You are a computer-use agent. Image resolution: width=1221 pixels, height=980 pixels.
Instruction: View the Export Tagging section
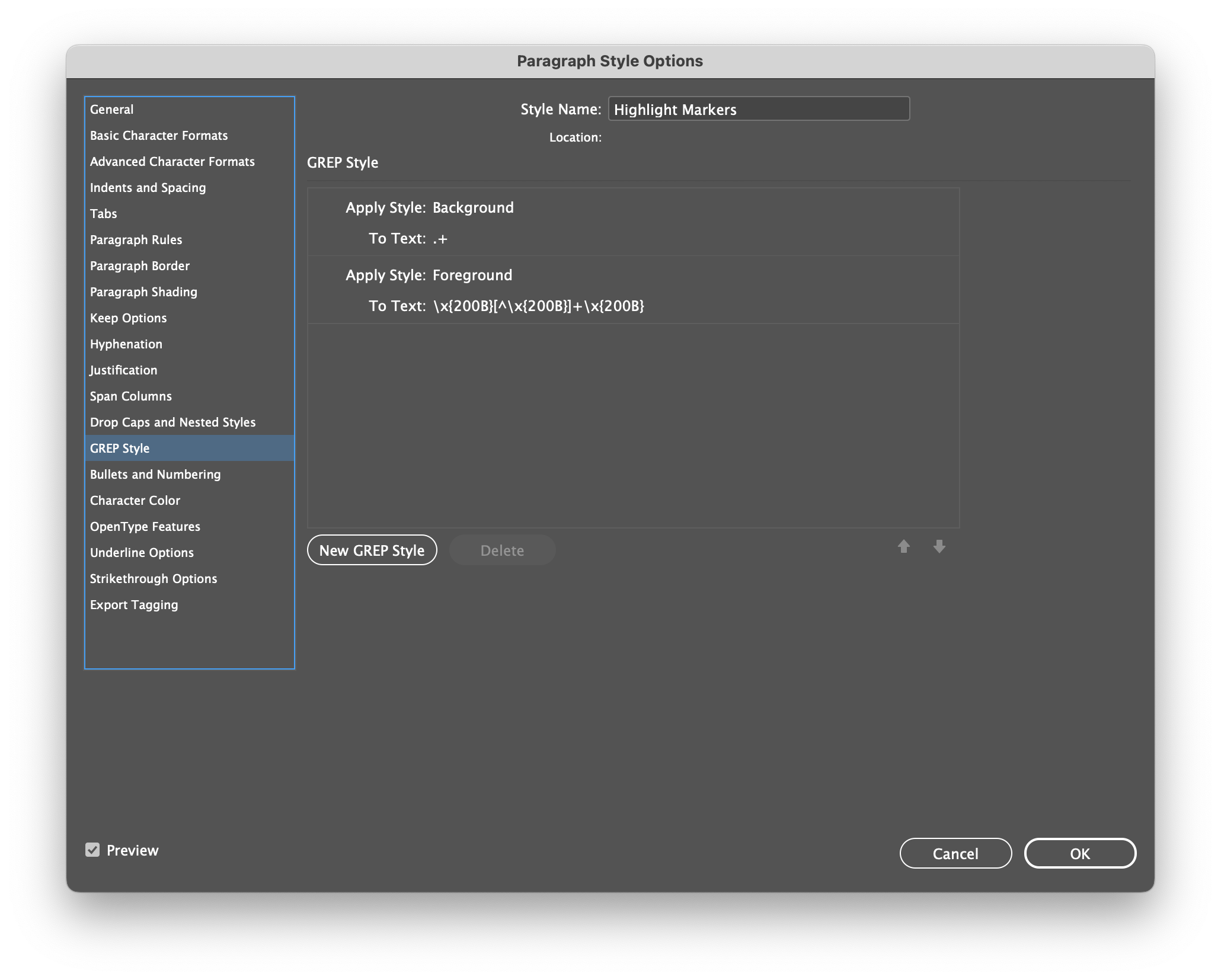(134, 604)
